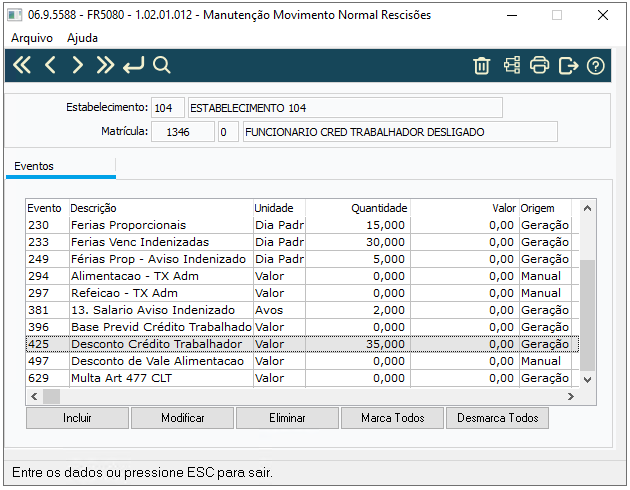630x490 pixels.
Task: Click the vertical scrollbar down arrow
Action: pyautogui.click(x=587, y=380)
